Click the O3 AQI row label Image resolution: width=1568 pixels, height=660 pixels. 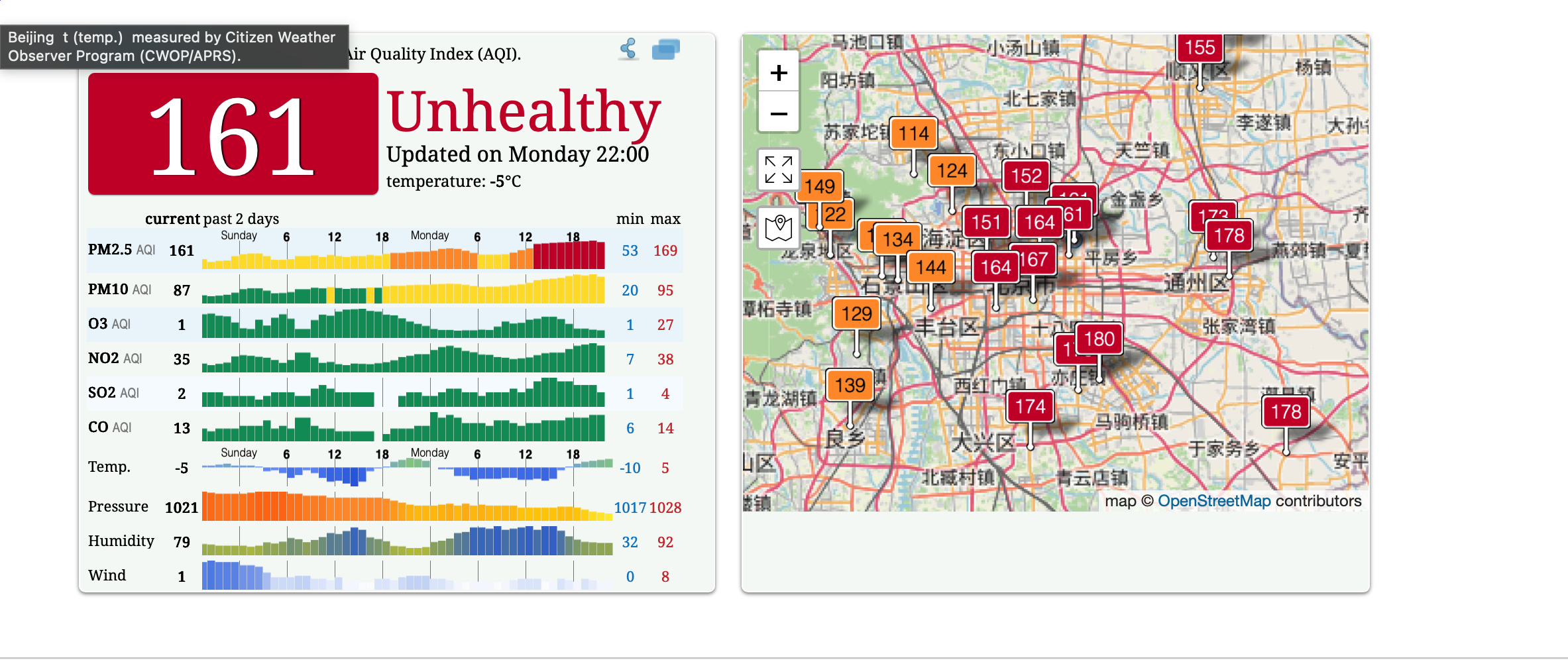pyautogui.click(x=109, y=324)
